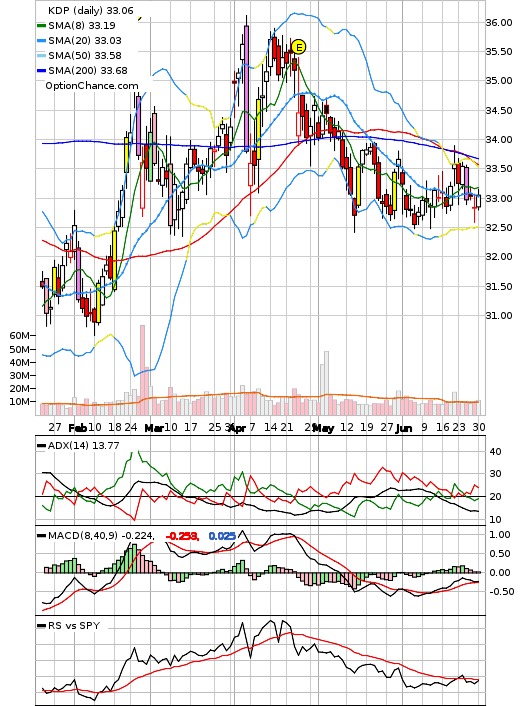Click the 32.50 price axis label

499,228
